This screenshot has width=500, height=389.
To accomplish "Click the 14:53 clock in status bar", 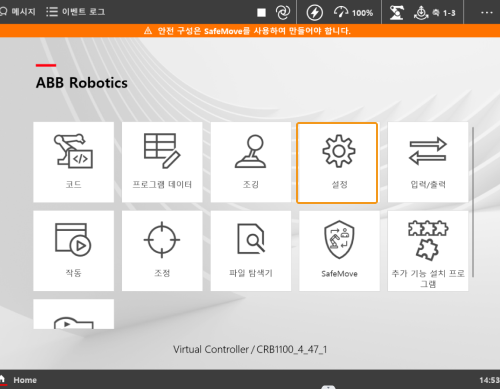I will pyautogui.click(x=489, y=380).
